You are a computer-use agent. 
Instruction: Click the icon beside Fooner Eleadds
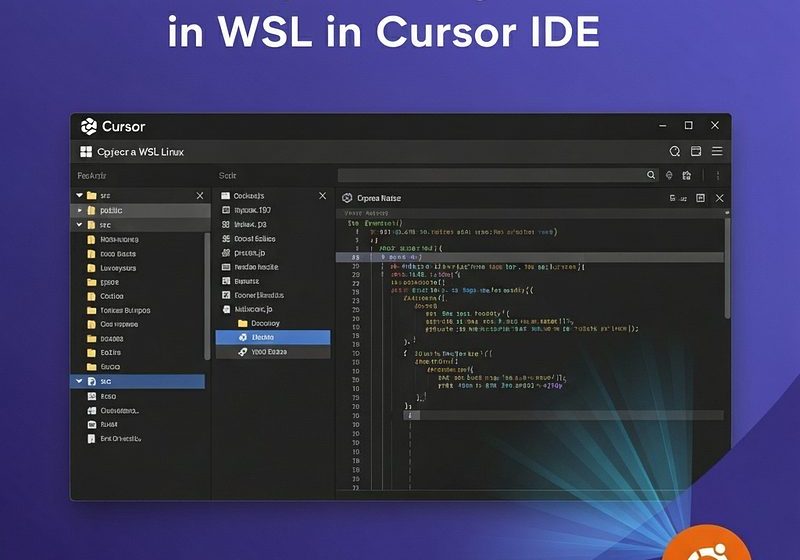tap(226, 295)
